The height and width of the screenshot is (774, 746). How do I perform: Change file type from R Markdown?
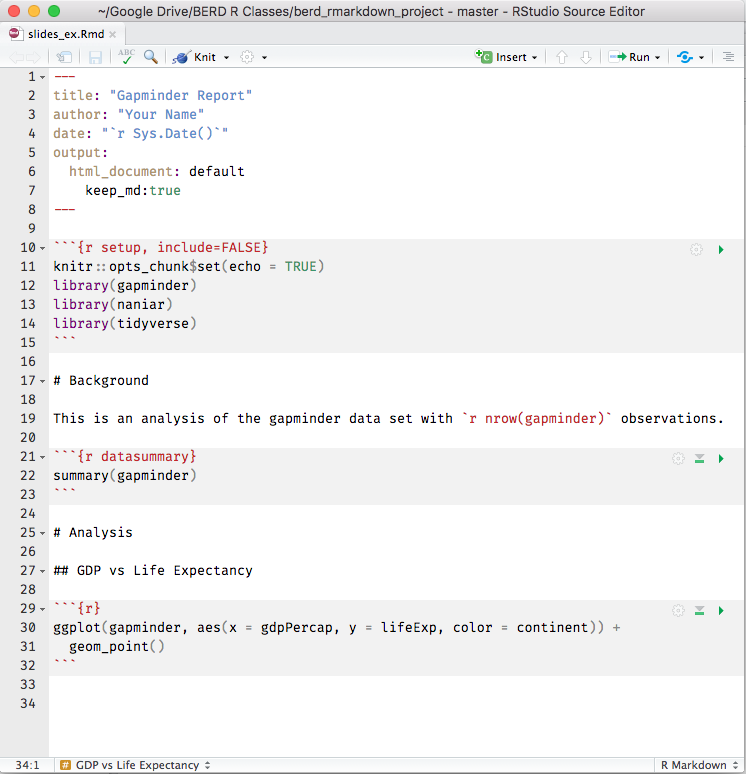point(699,765)
